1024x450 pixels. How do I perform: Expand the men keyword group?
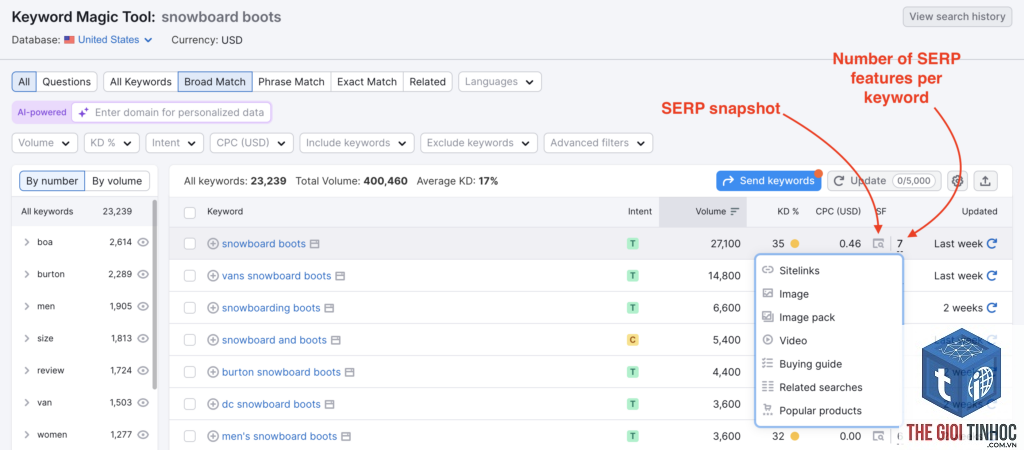pyautogui.click(x=27, y=306)
